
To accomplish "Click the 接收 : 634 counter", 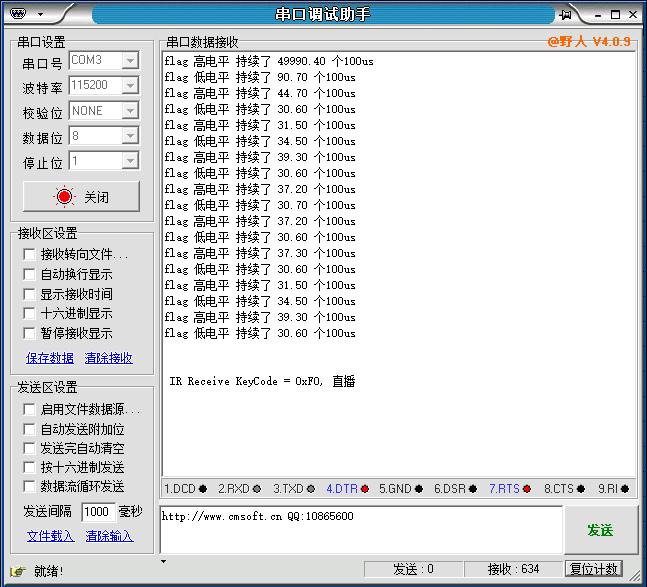I will [513, 569].
